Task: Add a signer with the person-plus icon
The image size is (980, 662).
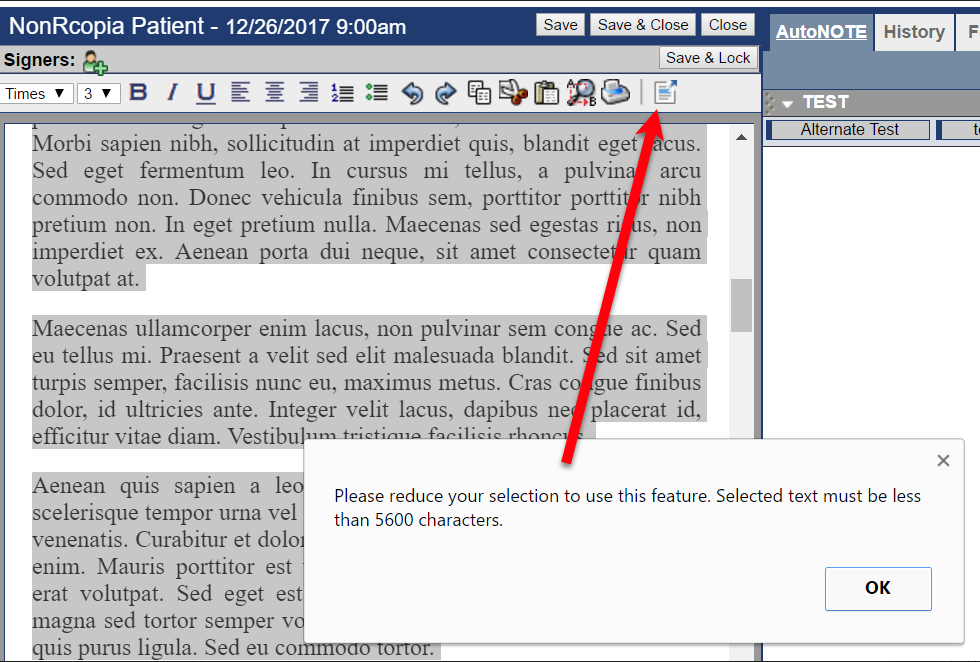Action: coord(95,62)
